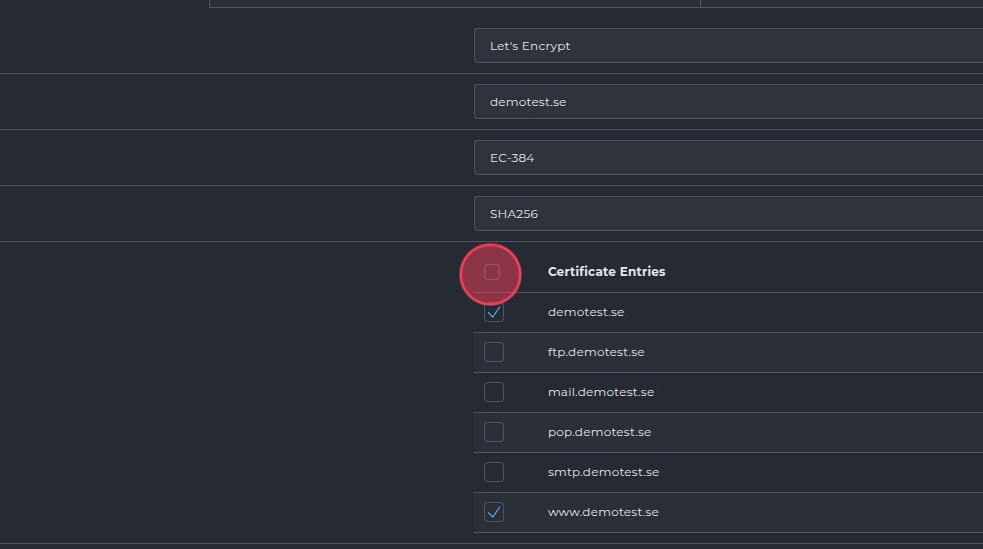Tick the mail.demotest.se checkbox
983x549 pixels.
coord(494,392)
